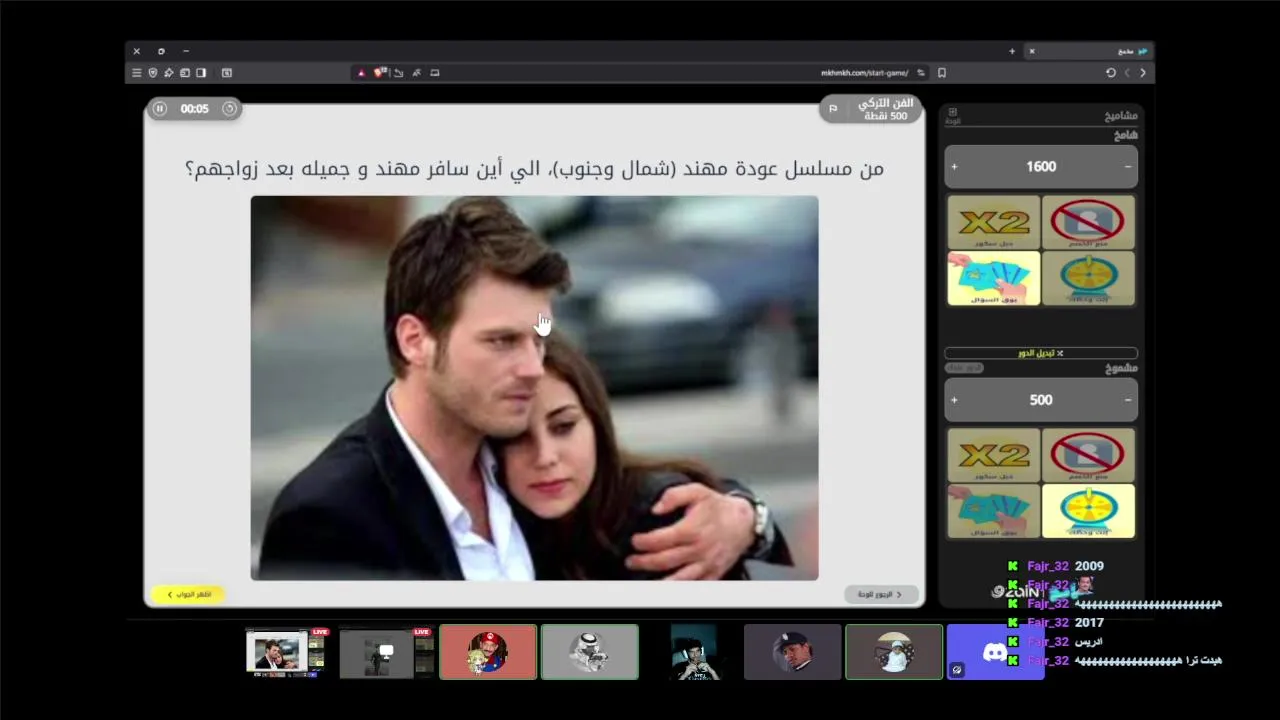Increase team مشموخ score with plus button
The height and width of the screenshot is (720, 1280).
954,400
